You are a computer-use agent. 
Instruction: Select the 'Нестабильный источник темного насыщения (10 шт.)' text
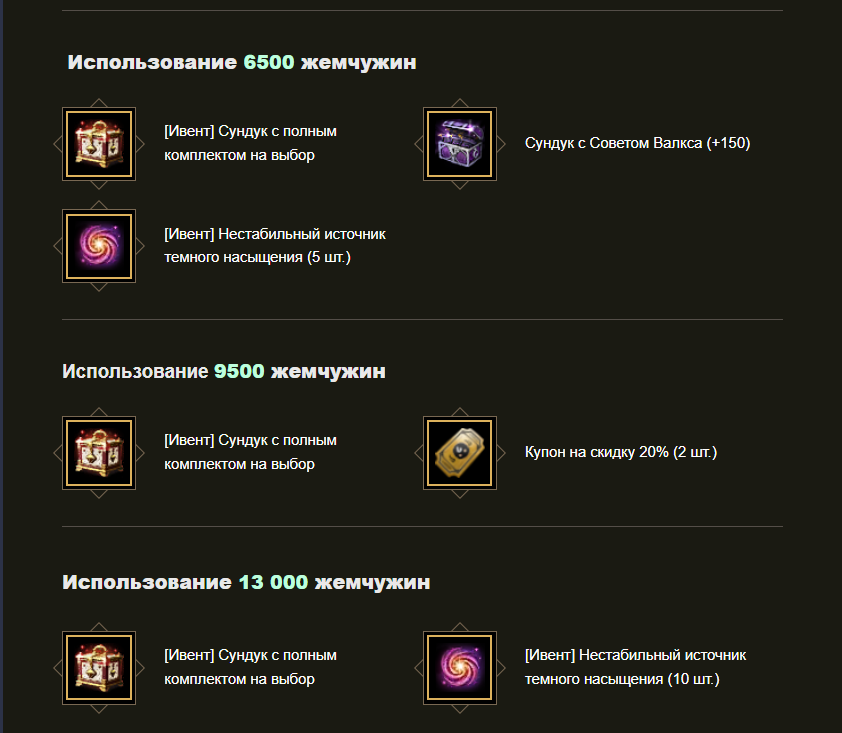tap(636, 667)
